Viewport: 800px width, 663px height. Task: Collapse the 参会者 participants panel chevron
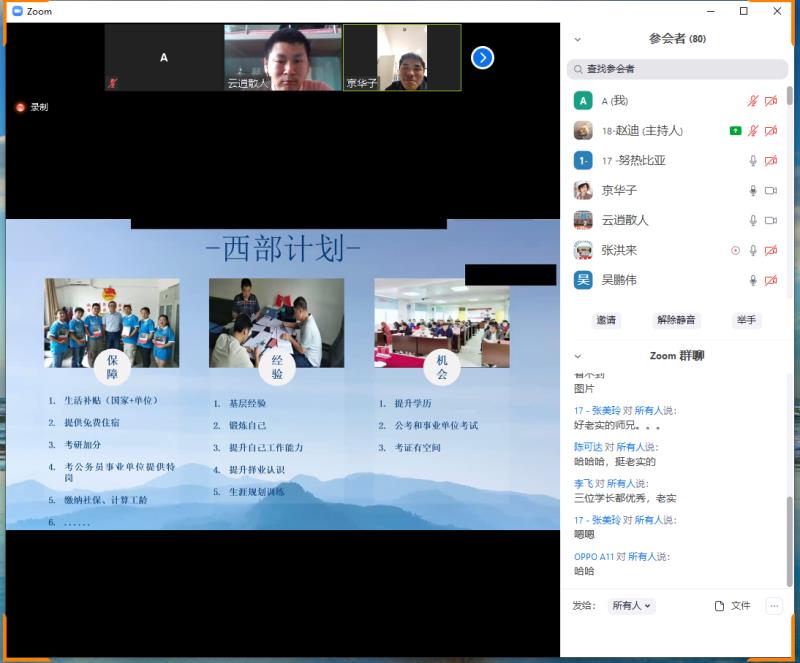577,40
